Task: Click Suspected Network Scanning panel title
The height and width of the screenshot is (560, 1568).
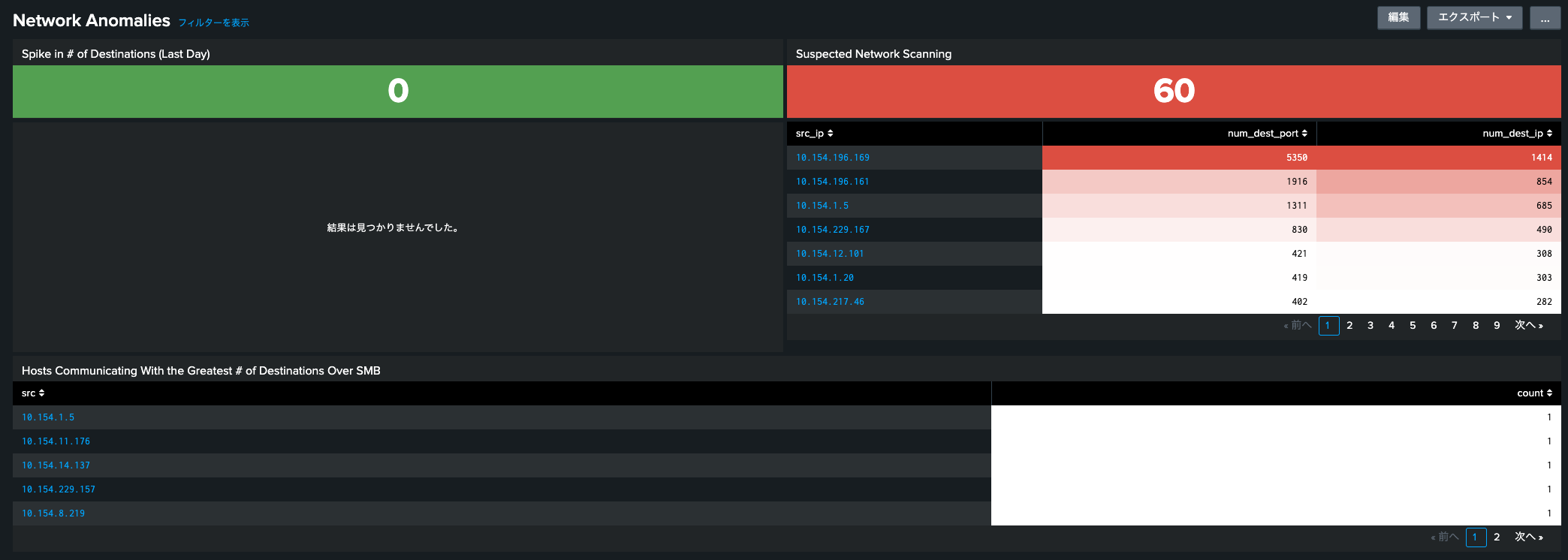Action: [873, 54]
